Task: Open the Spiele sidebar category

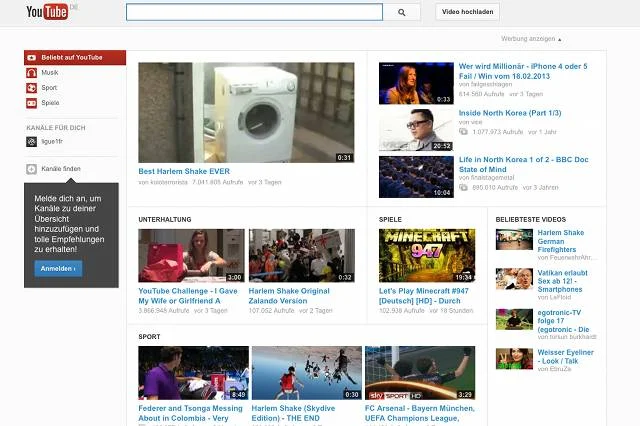Action: (50, 103)
